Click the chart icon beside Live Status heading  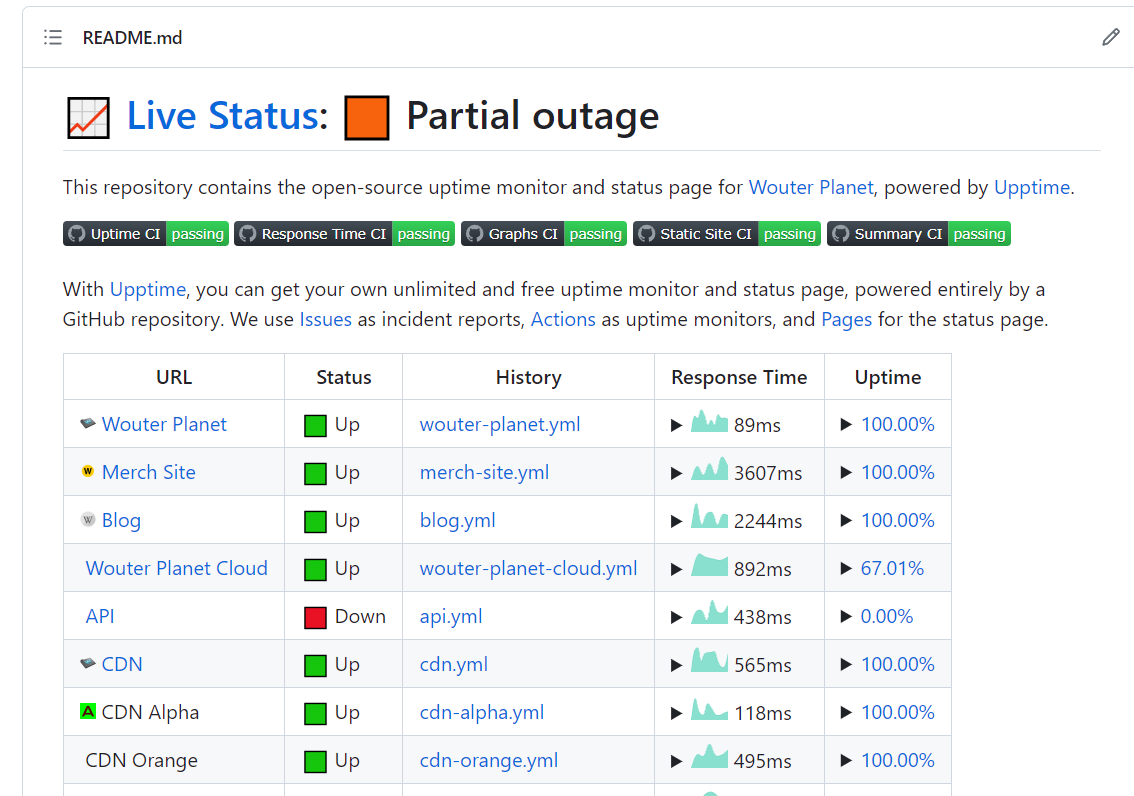point(87,115)
